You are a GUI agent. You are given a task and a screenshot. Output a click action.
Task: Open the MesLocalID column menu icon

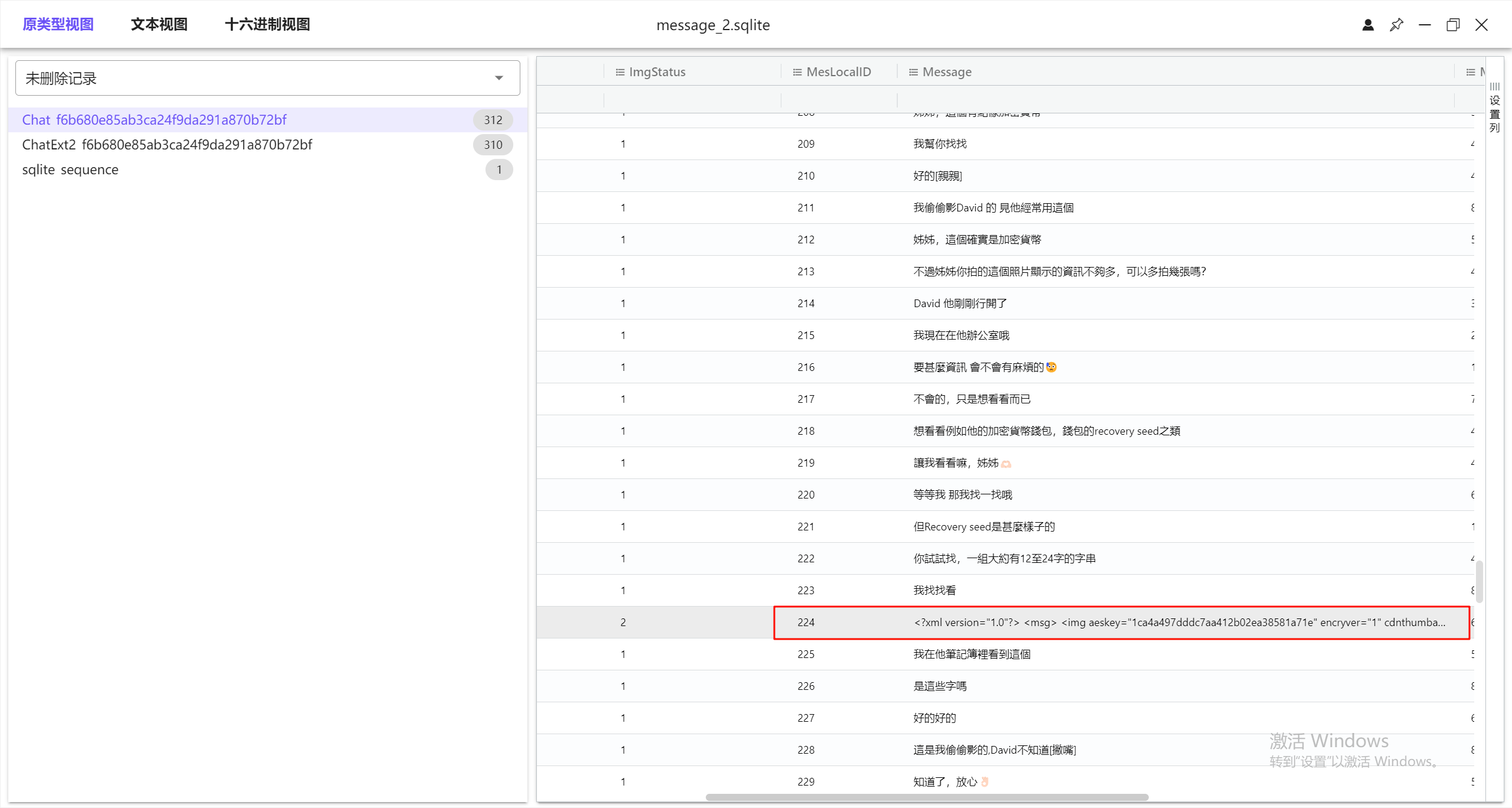tap(797, 72)
